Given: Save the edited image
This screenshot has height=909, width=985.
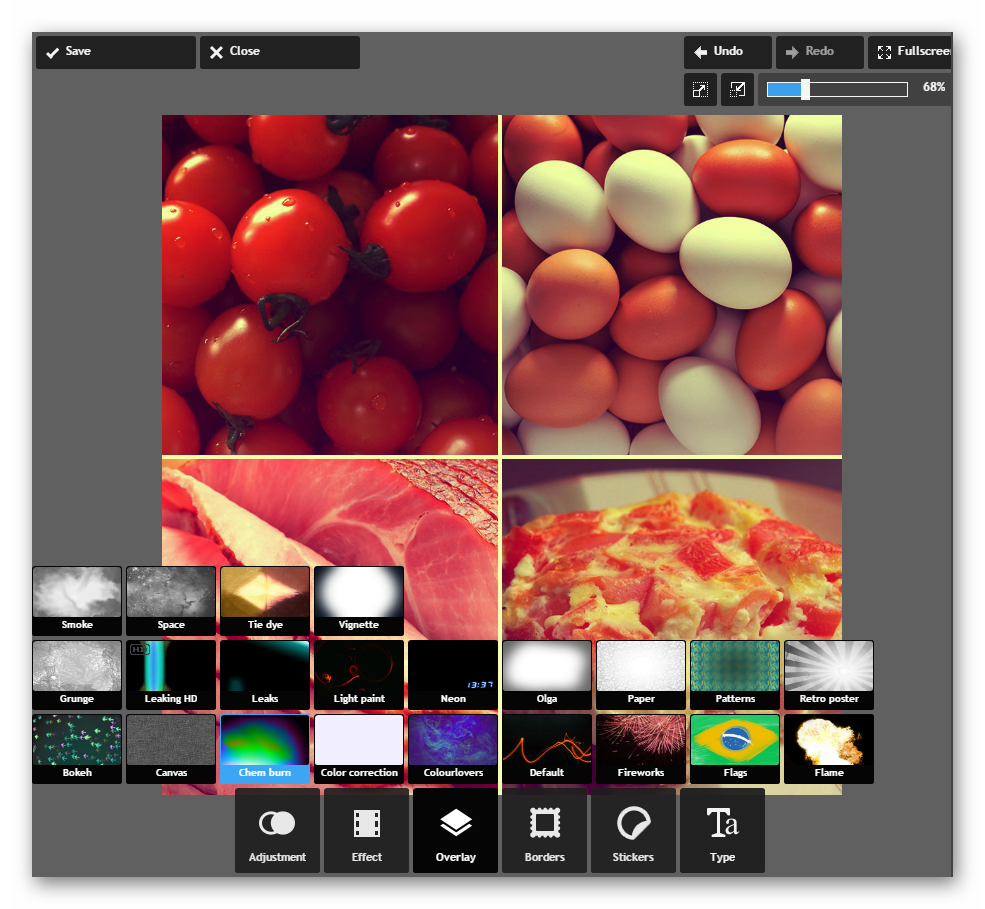Looking at the screenshot, I should (x=115, y=52).
